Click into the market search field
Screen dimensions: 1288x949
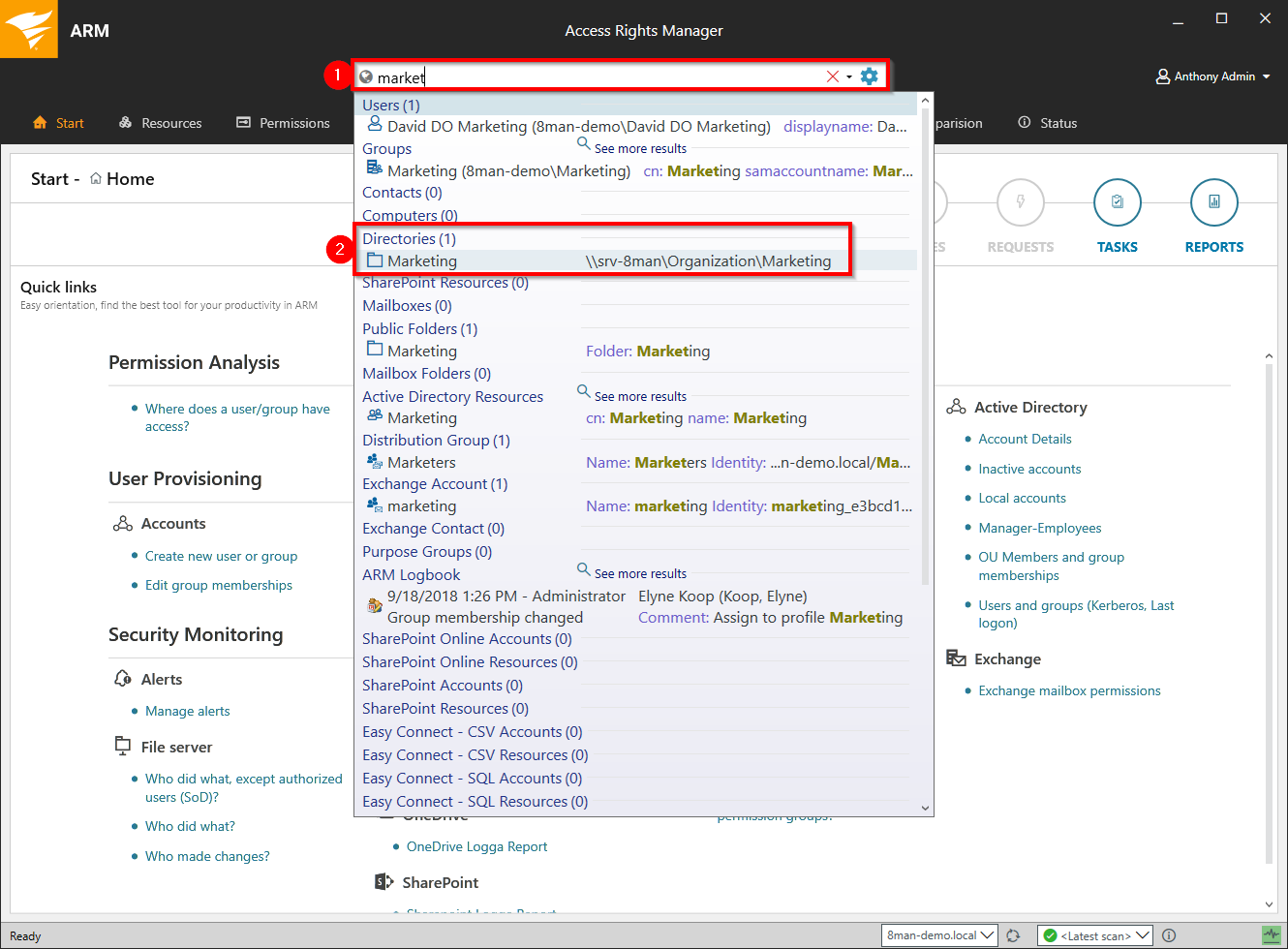click(x=591, y=77)
